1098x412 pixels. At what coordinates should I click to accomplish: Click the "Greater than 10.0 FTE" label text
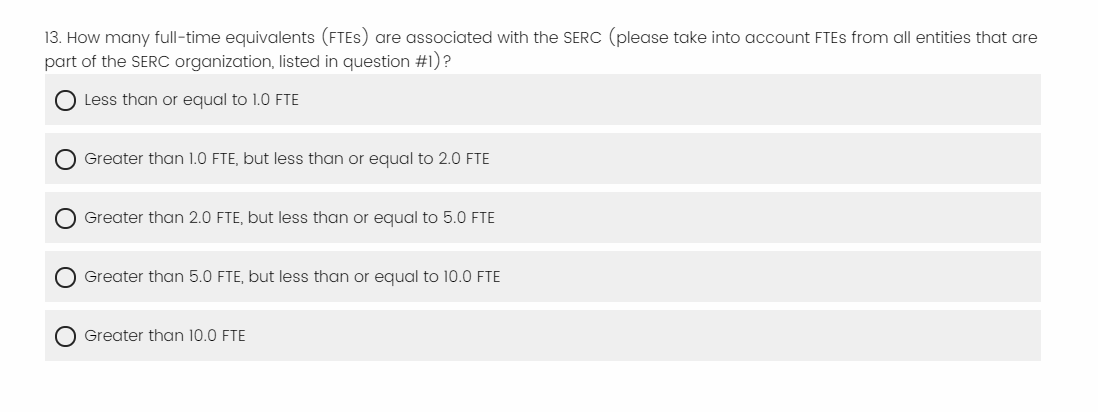coord(165,336)
